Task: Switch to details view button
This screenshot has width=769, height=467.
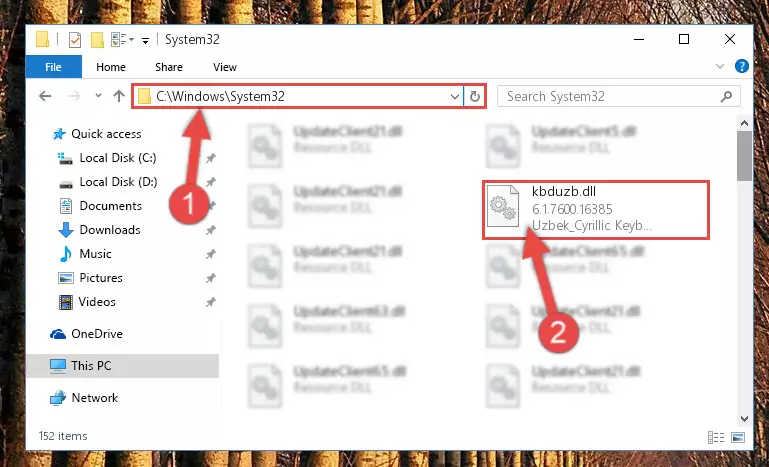Action: point(716,437)
